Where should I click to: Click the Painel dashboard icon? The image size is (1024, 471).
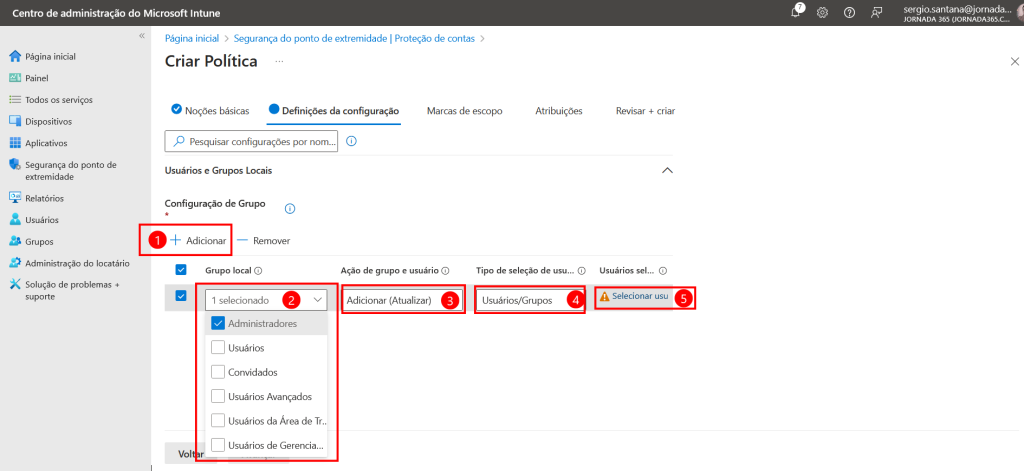pyautogui.click(x=16, y=78)
